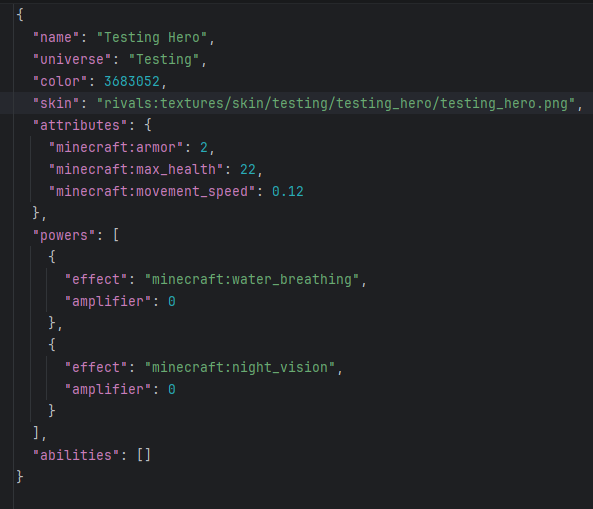
Task: Click the opening brace on the first line
Action: click(20, 15)
